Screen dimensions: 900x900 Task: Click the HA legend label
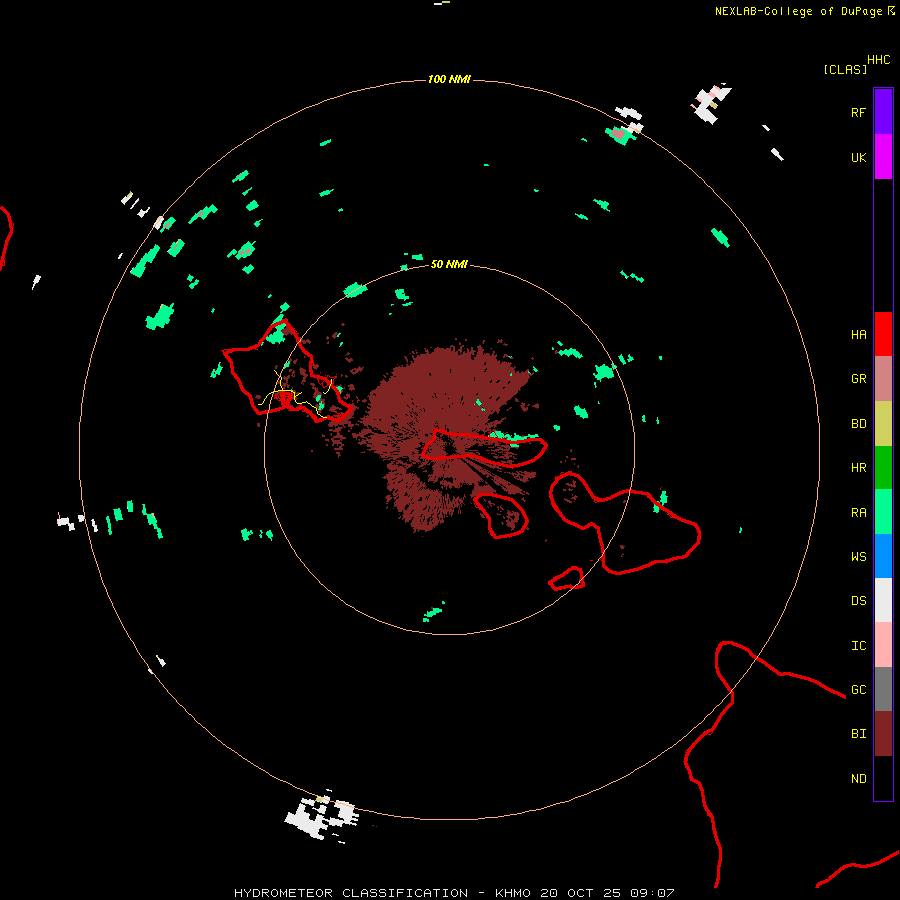(858, 334)
